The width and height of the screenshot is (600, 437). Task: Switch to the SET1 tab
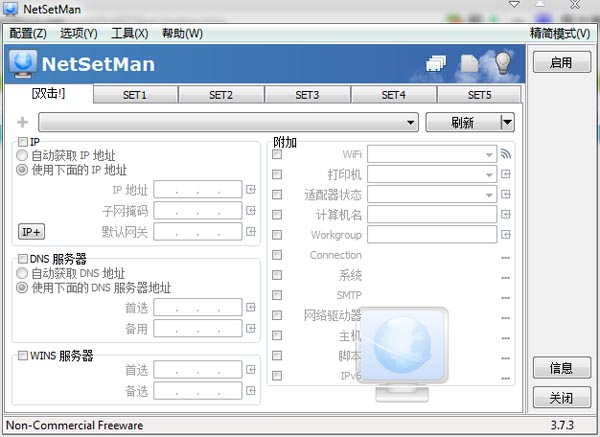[135, 95]
